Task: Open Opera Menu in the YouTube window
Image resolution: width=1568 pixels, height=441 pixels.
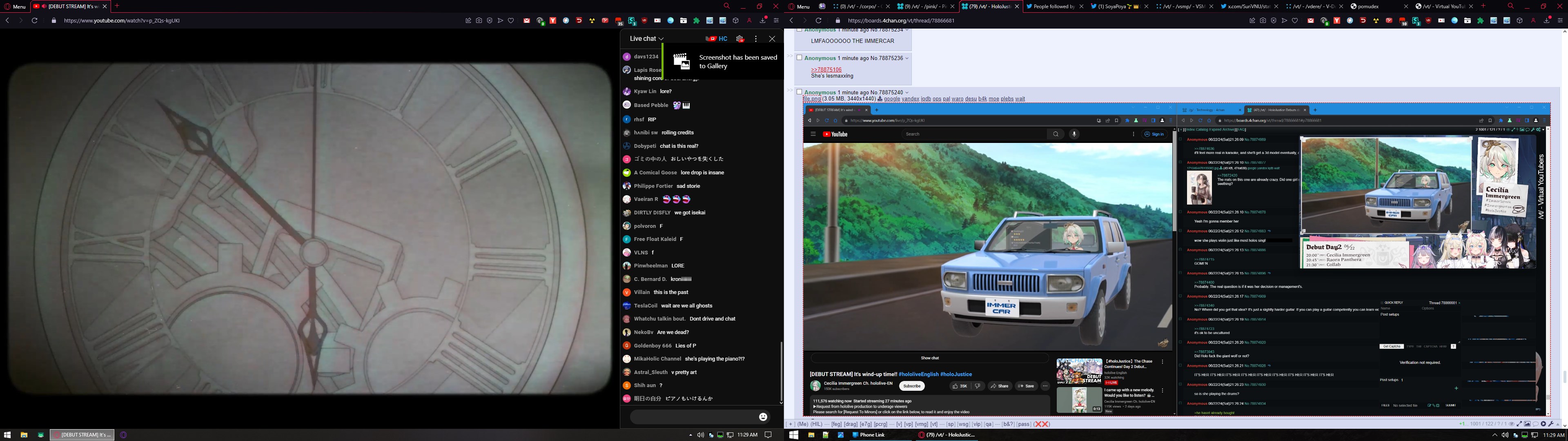Action: 15,6
